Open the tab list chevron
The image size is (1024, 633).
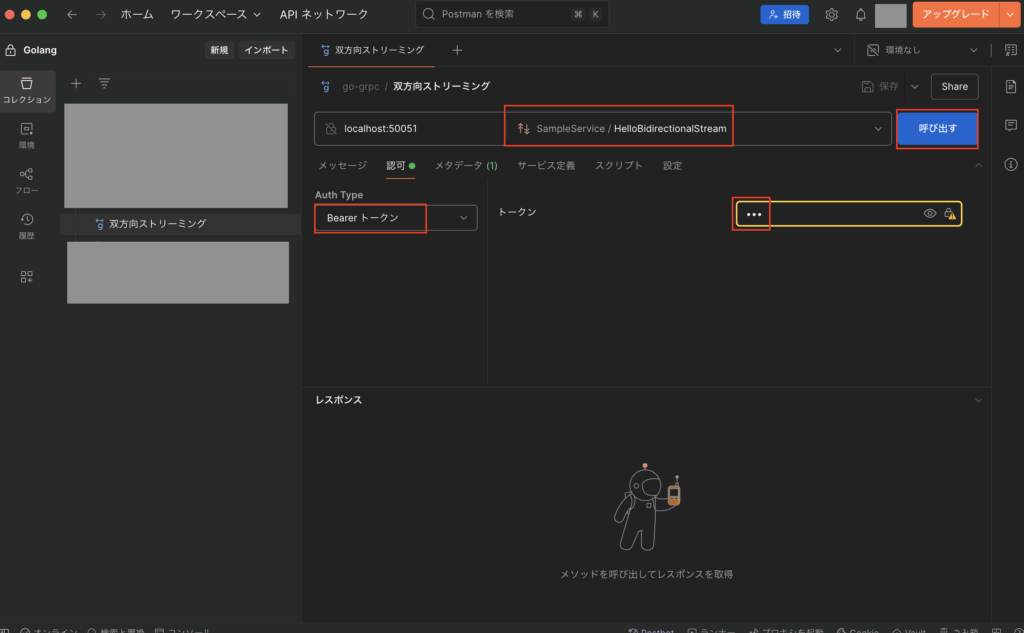click(x=837, y=50)
